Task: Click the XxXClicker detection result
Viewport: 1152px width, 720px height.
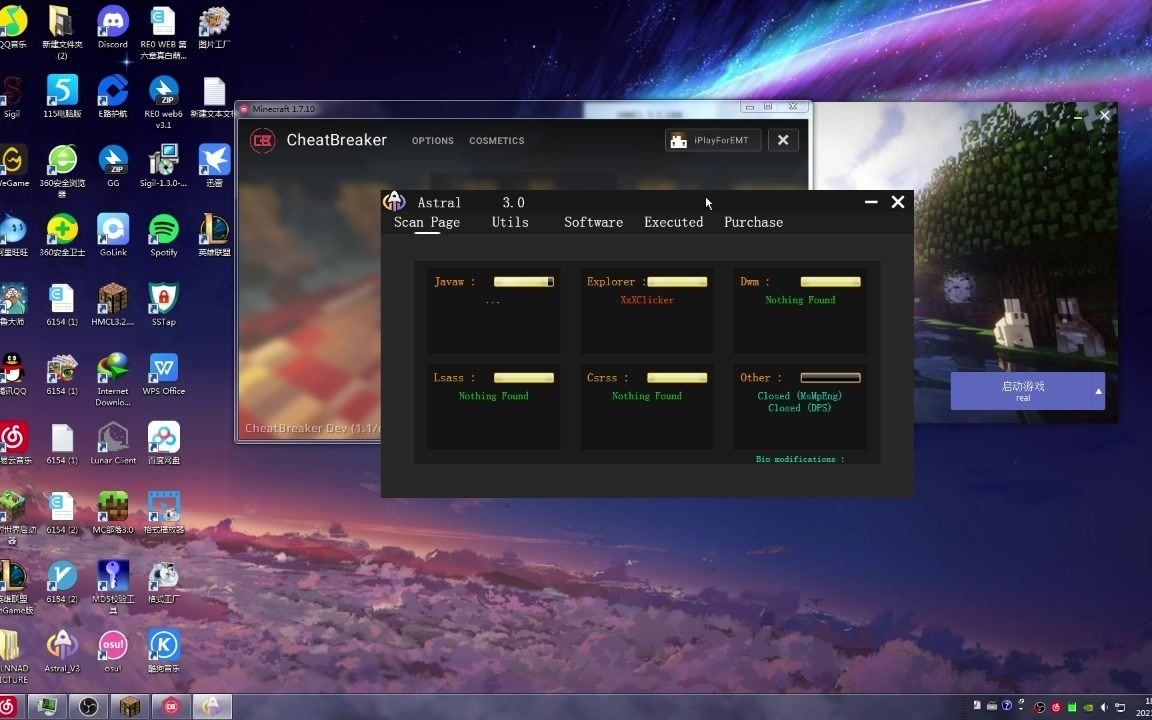Action: (x=647, y=300)
